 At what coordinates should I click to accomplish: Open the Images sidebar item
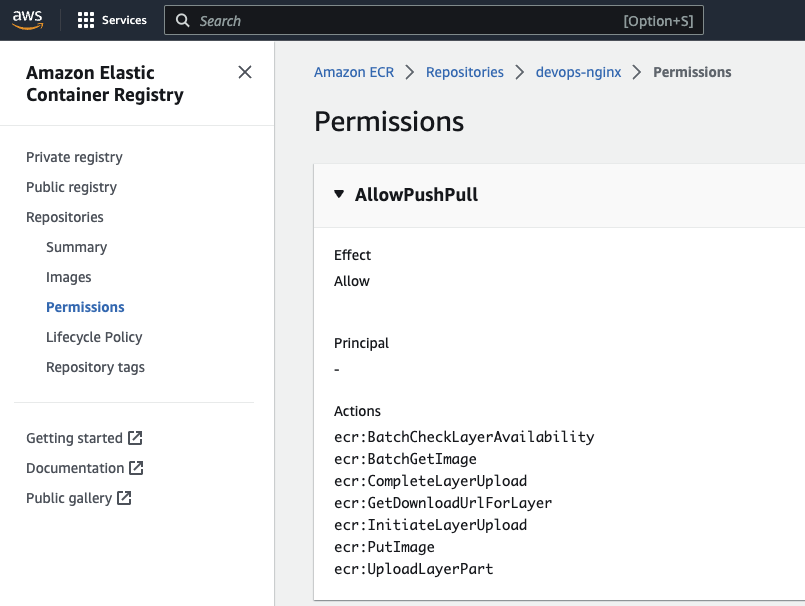68,277
